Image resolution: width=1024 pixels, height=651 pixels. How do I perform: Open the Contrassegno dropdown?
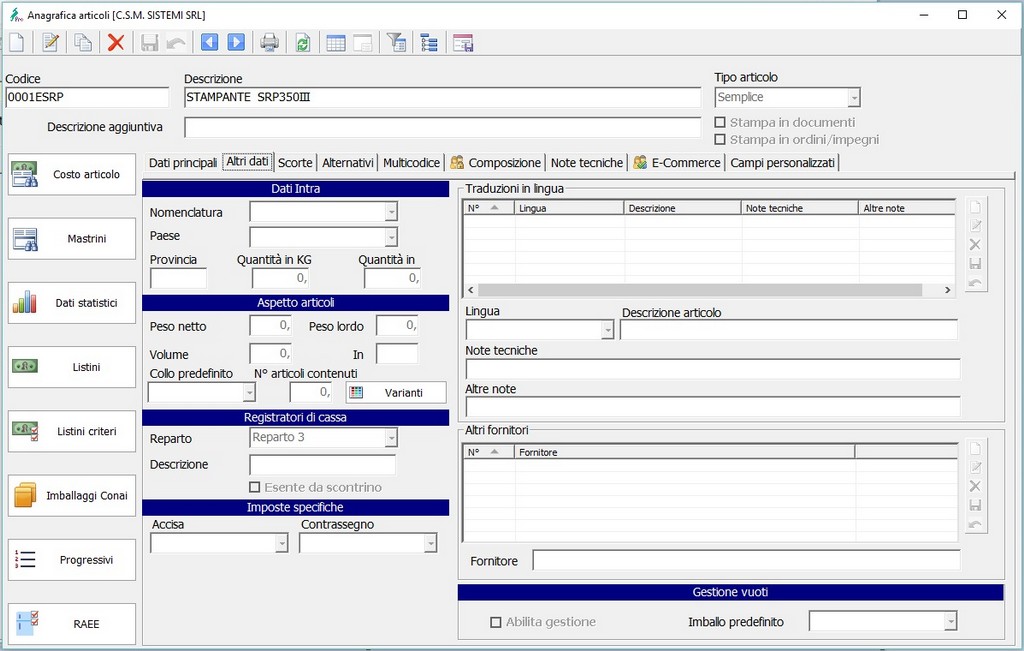pyautogui.click(x=430, y=543)
